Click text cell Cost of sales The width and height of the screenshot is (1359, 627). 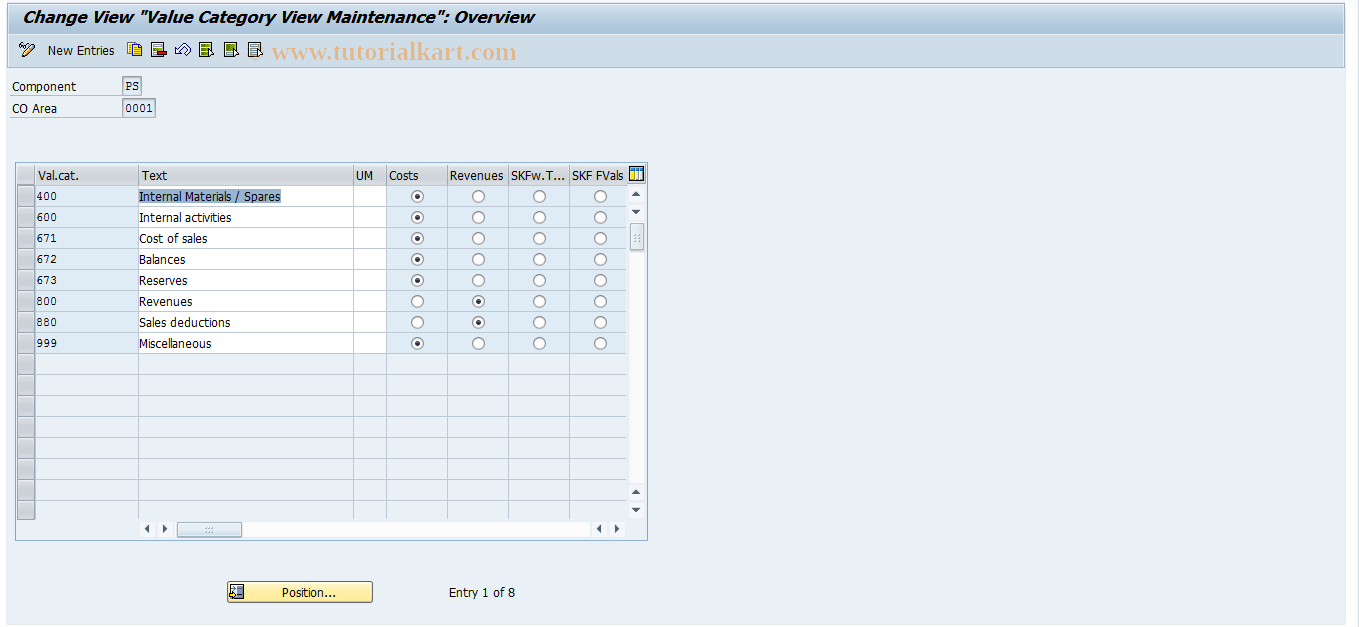pyautogui.click(x=246, y=238)
